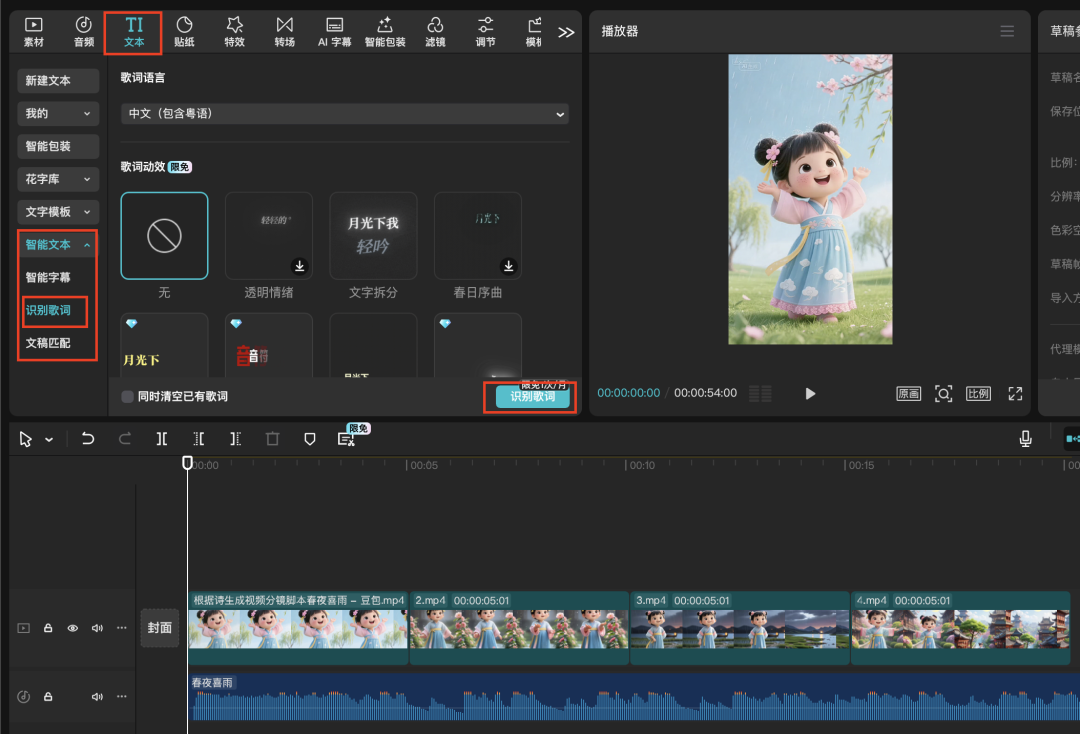1080x734 pixels.
Task: Click the undo arrow in timeline toolbar
Action: [x=88, y=439]
